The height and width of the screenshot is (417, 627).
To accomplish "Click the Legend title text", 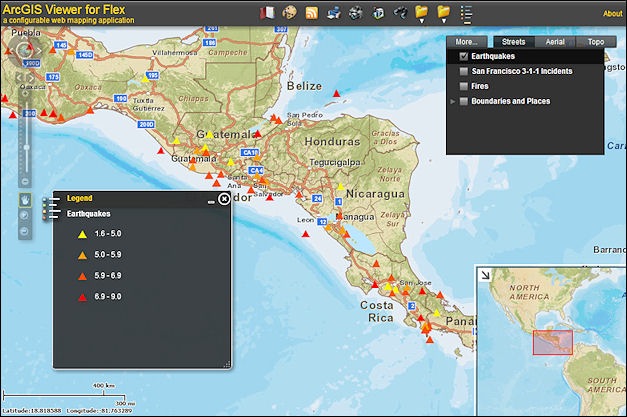I will point(79,198).
